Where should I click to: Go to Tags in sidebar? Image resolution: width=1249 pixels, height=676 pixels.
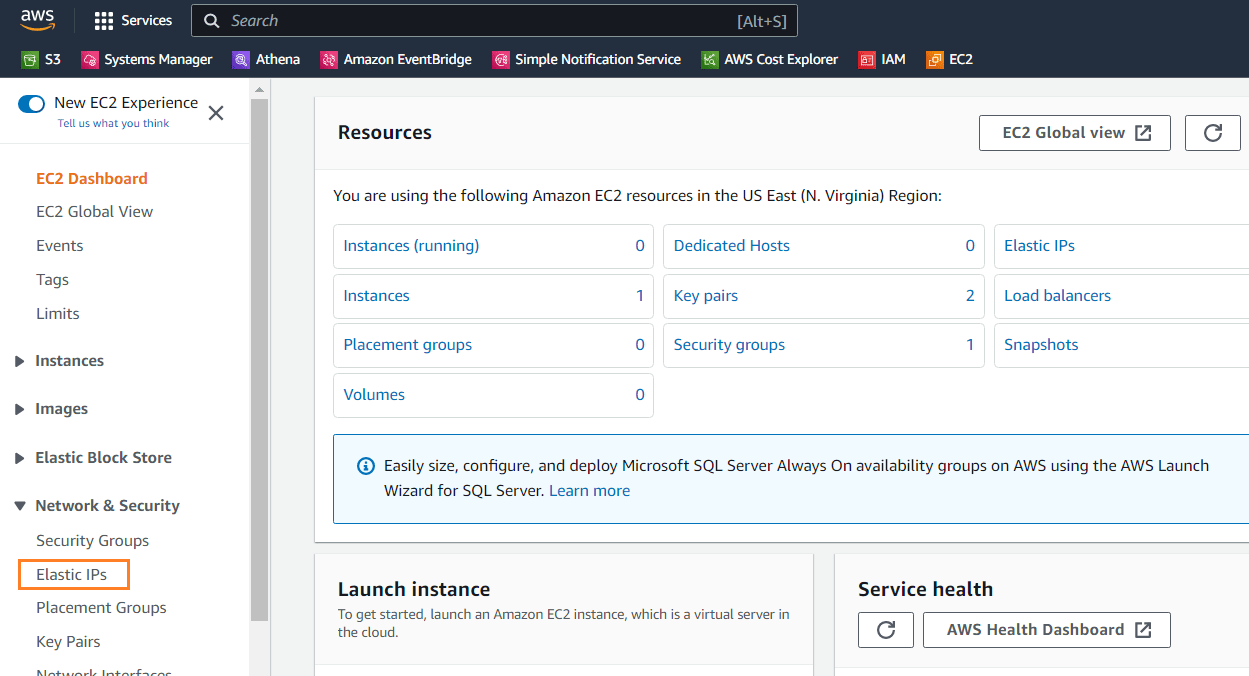53,280
